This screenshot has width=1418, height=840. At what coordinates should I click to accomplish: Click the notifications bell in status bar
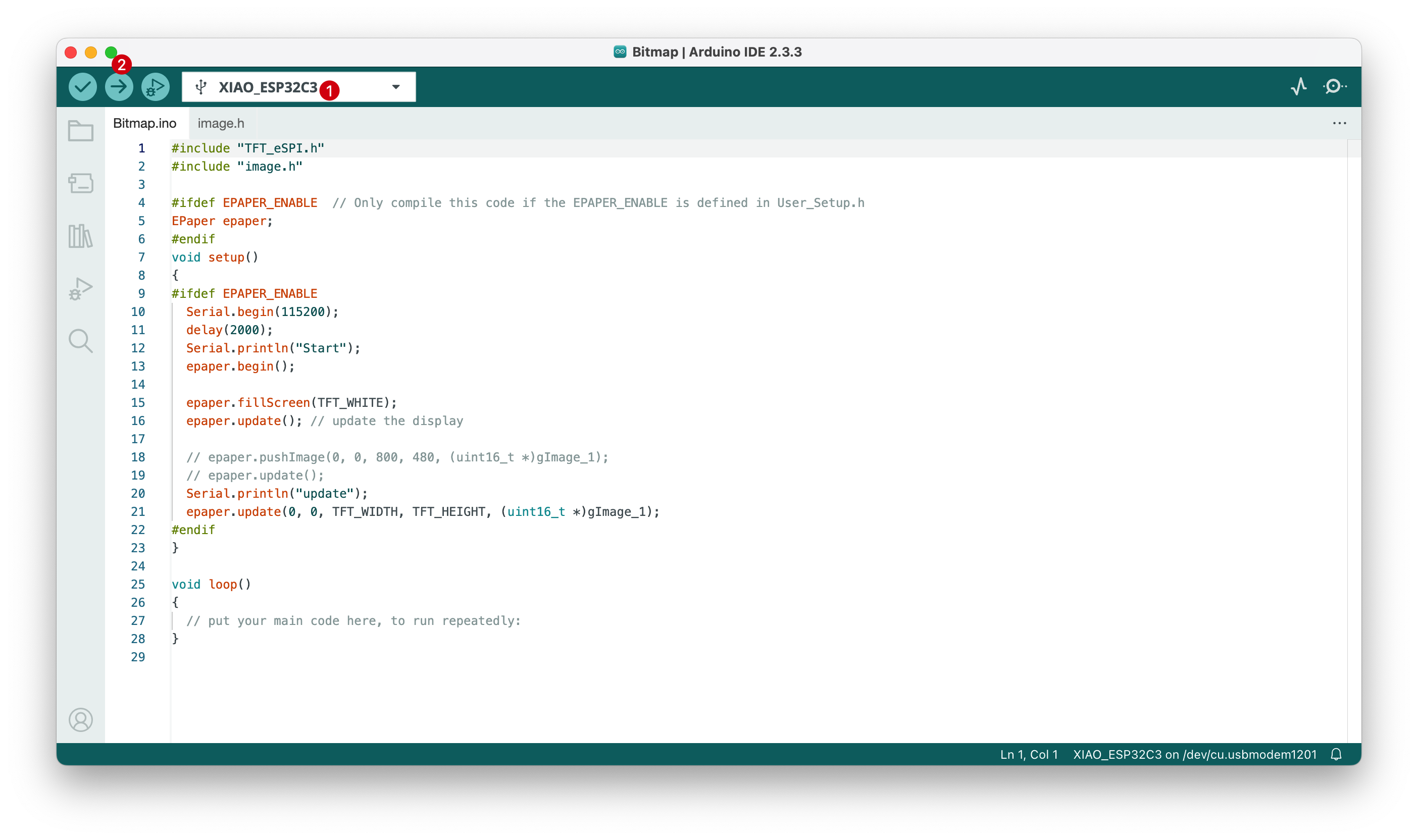coord(1336,755)
